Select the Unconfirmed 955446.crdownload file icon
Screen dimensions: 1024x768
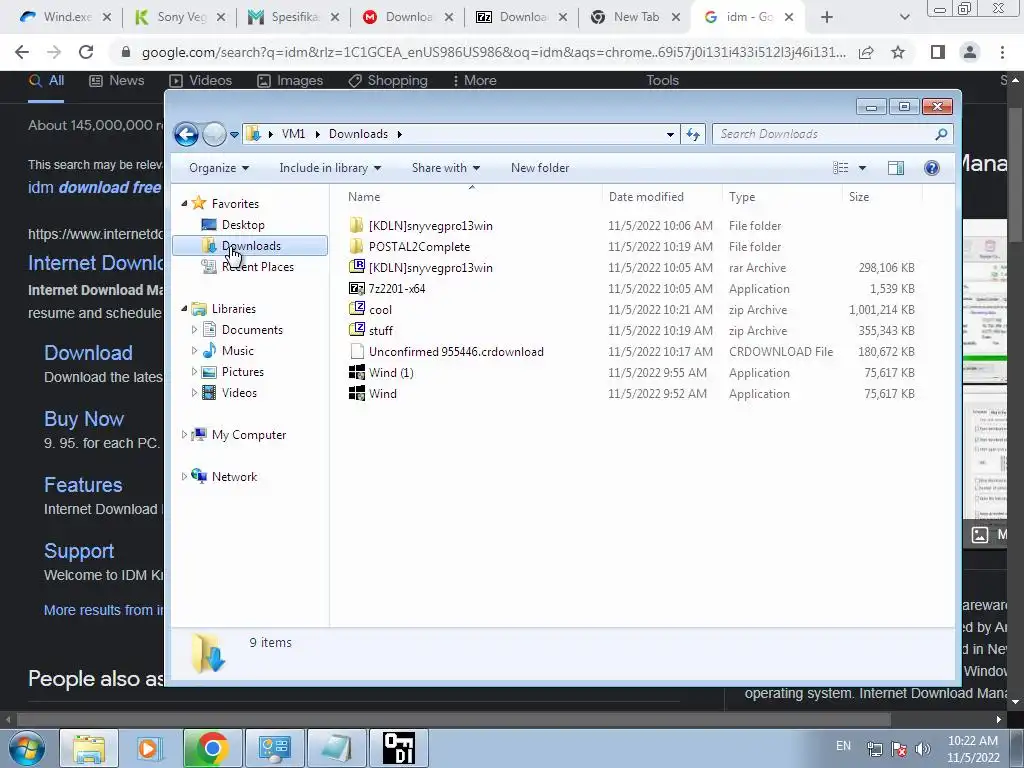coord(357,351)
